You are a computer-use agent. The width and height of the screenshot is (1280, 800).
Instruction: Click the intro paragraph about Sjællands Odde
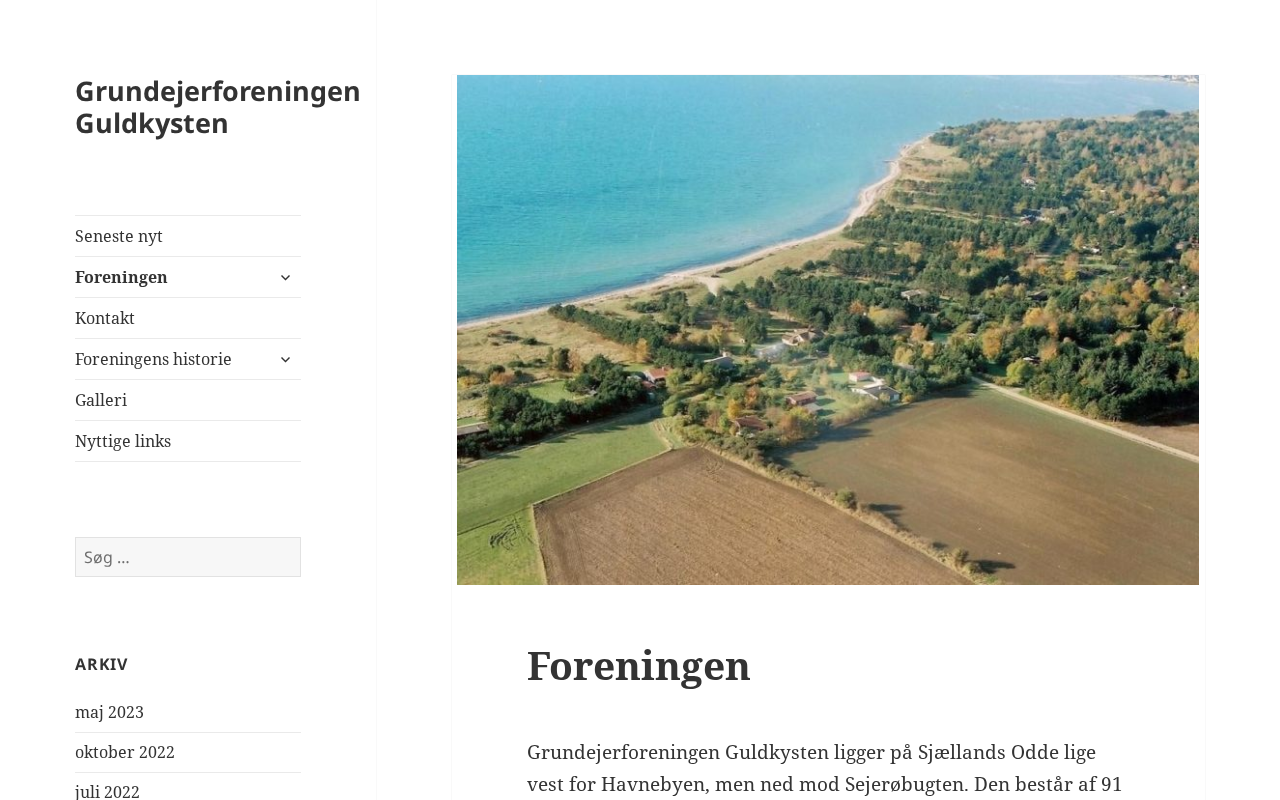[x=826, y=768]
